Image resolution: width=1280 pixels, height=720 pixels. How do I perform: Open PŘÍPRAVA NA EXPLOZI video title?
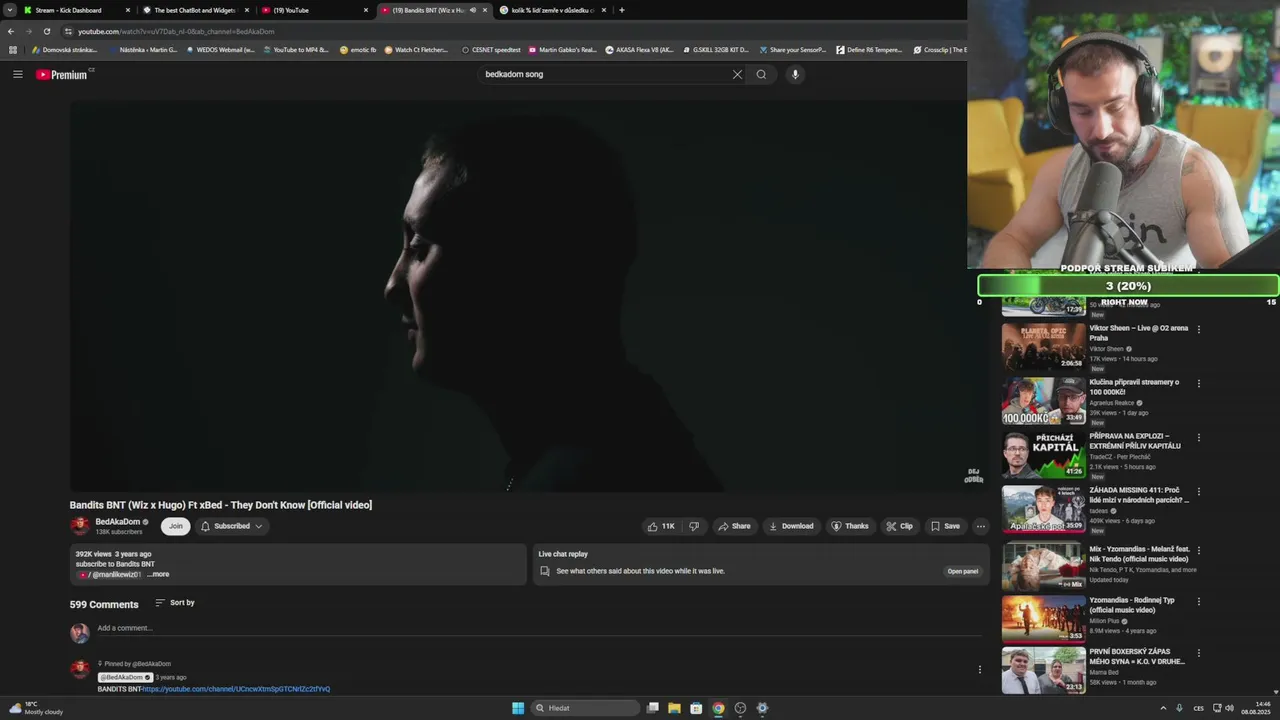1135,441
